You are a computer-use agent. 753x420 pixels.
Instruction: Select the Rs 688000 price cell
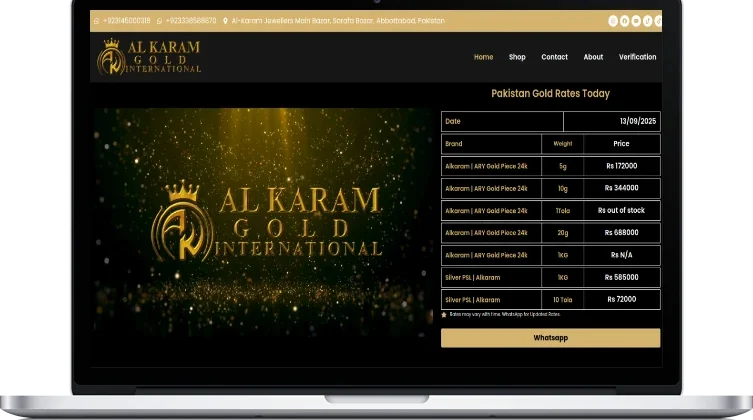(621, 233)
